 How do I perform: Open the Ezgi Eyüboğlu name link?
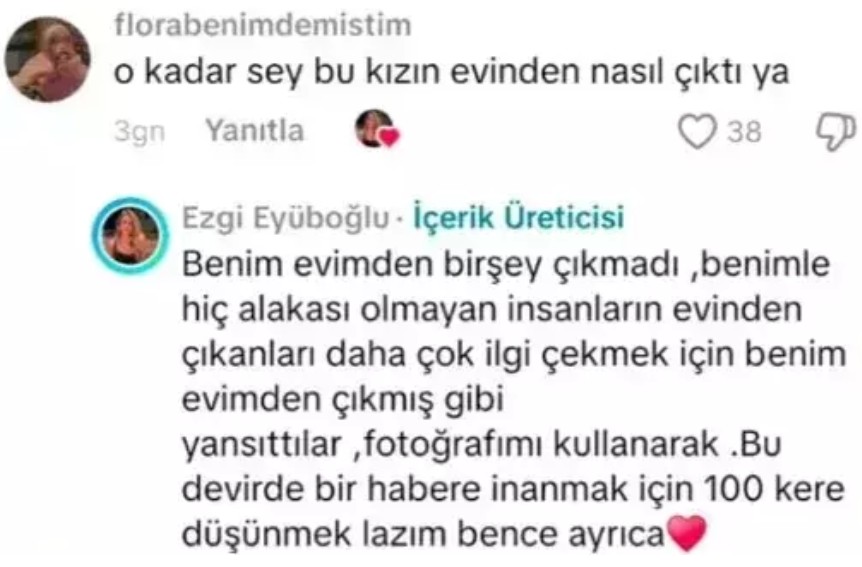pos(285,218)
